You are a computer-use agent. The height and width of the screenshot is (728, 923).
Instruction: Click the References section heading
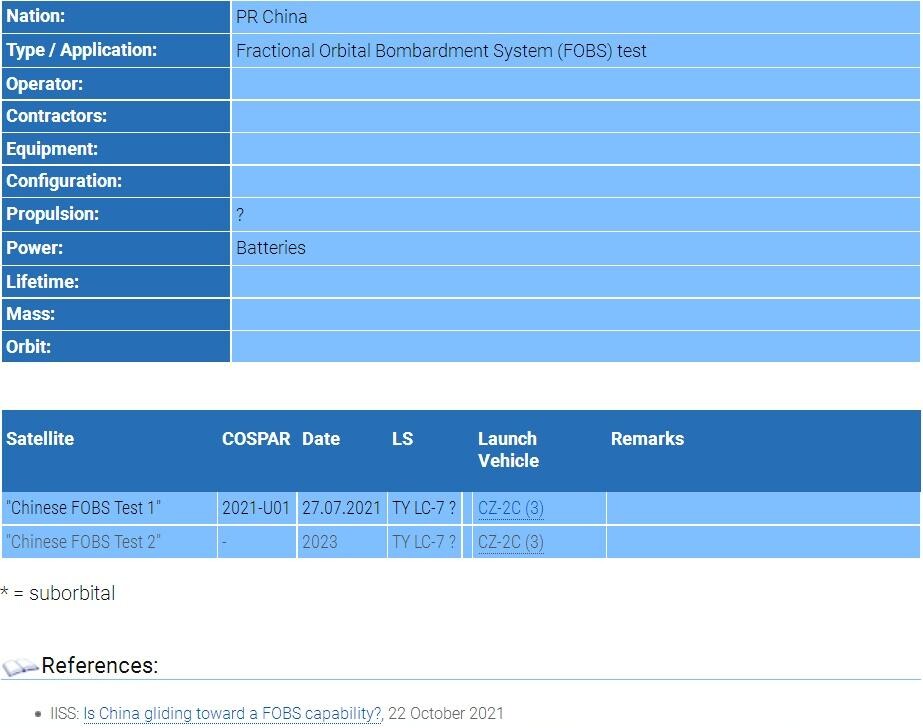coord(99,666)
